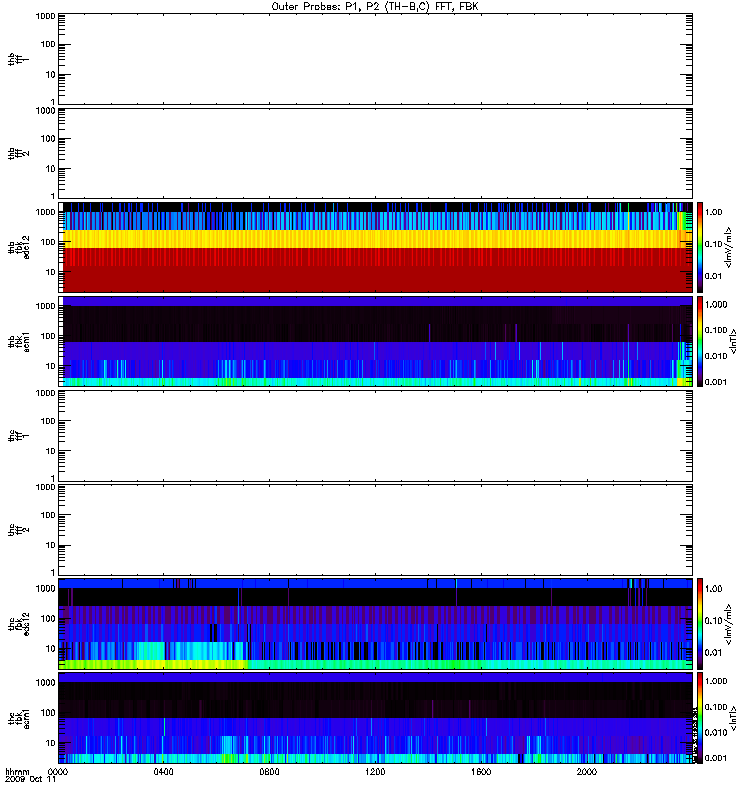The image size is (750, 800).
Task: Click the thb fbk scm1 spectrogram panel
Action: point(375,341)
